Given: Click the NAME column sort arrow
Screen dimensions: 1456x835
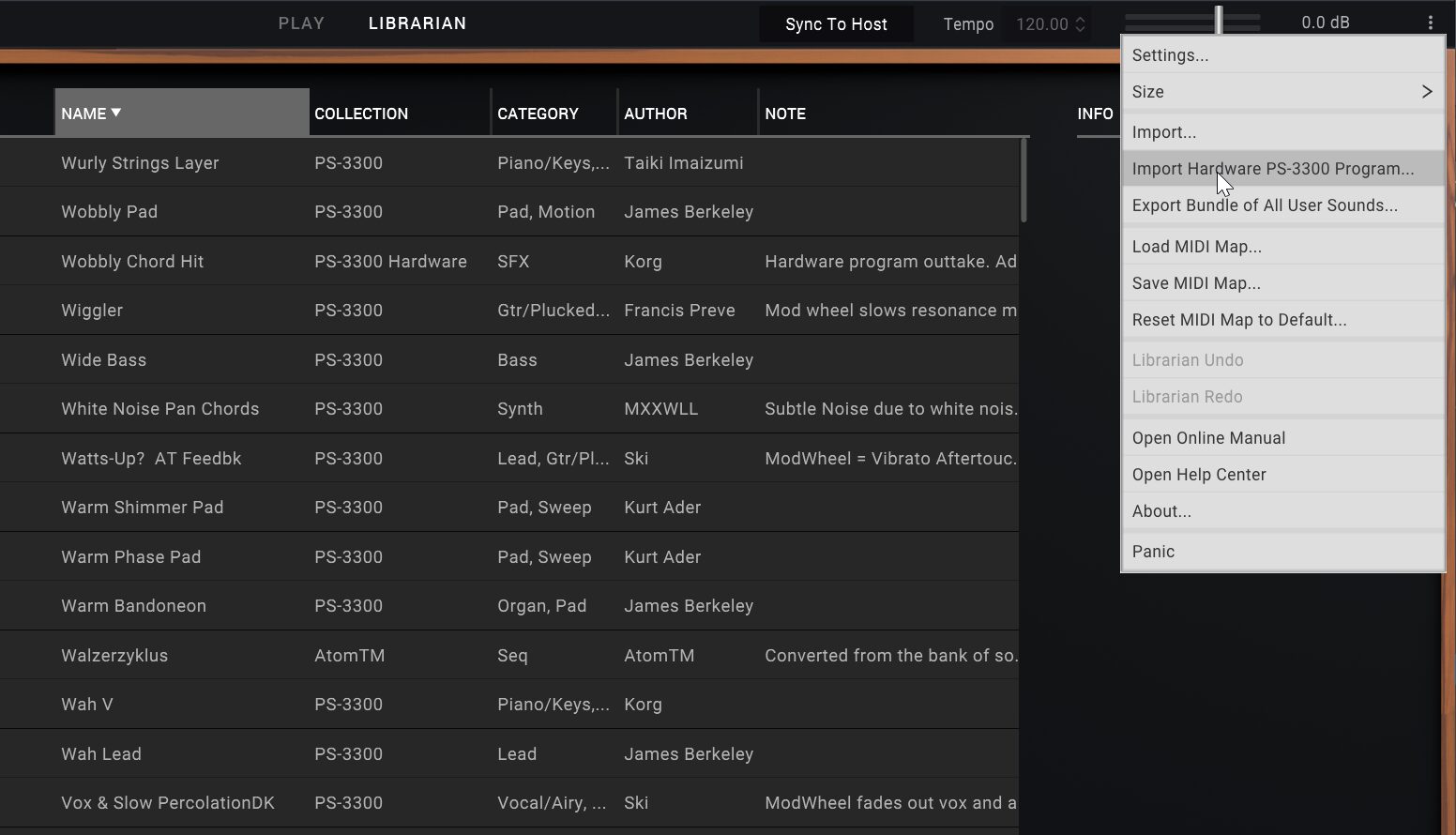Looking at the screenshot, I should pos(116,113).
